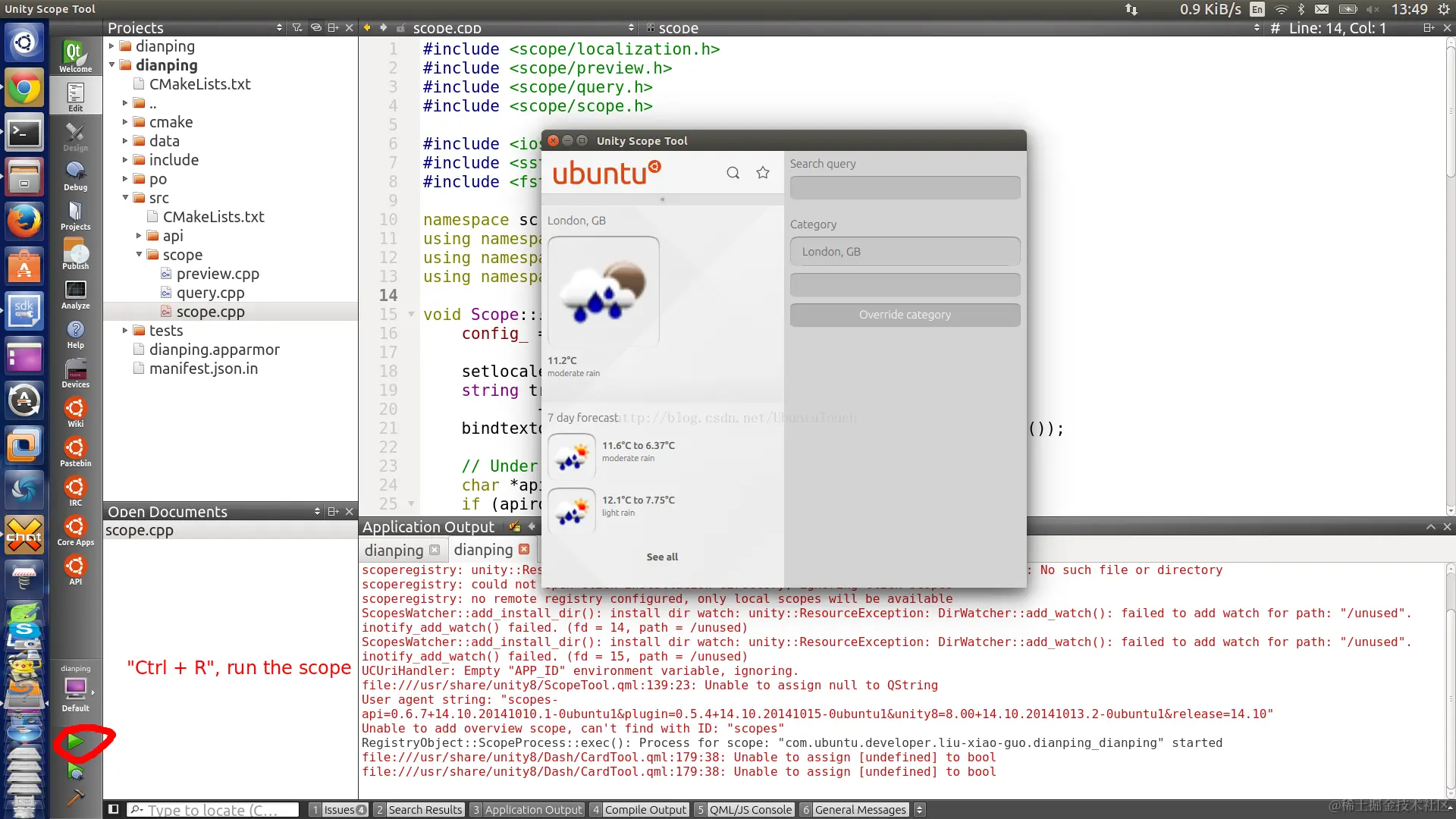1456x819 pixels.
Task: Click the Search query input field
Action: tap(905, 187)
